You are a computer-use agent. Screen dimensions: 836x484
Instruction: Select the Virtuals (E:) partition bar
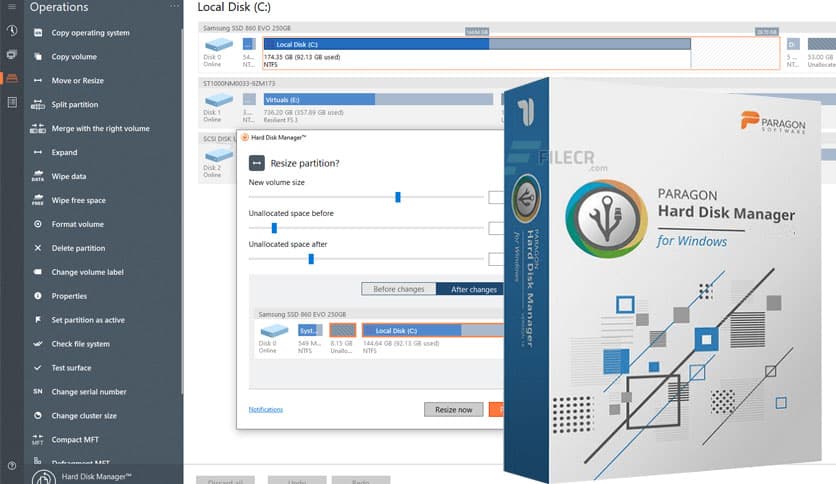coord(378,100)
